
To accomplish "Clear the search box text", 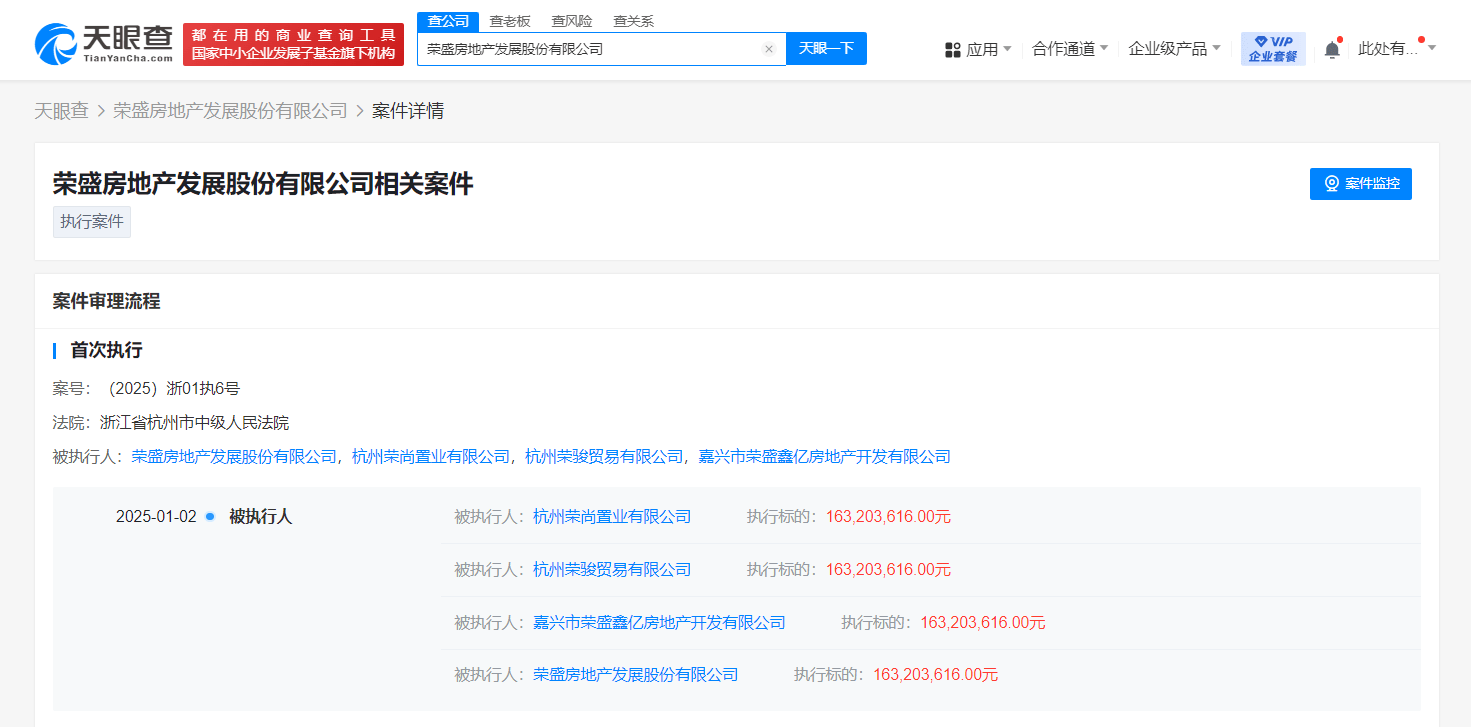I will tap(768, 49).
